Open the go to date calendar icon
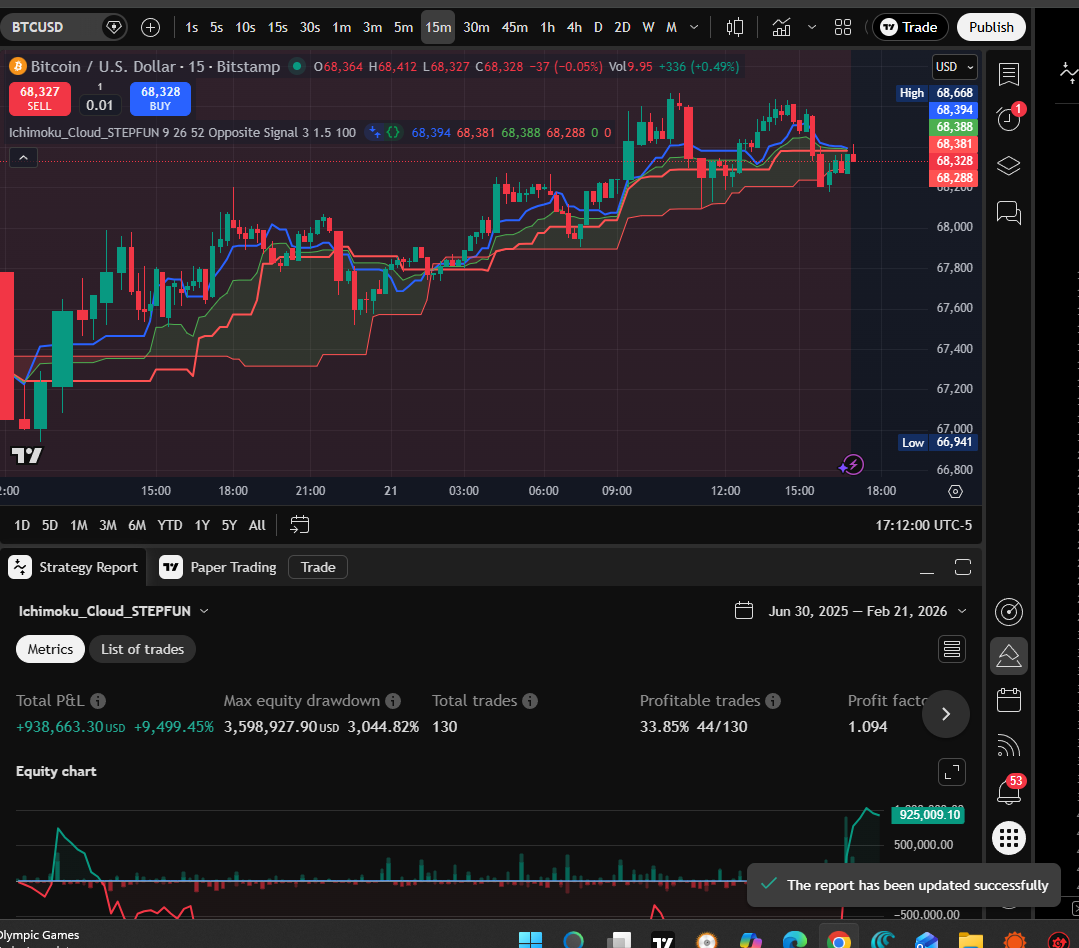The image size is (1079, 948). tap(299, 525)
